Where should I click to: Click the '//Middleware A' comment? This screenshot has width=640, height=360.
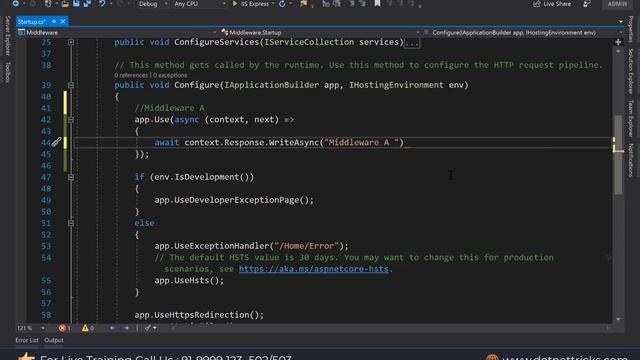169,108
